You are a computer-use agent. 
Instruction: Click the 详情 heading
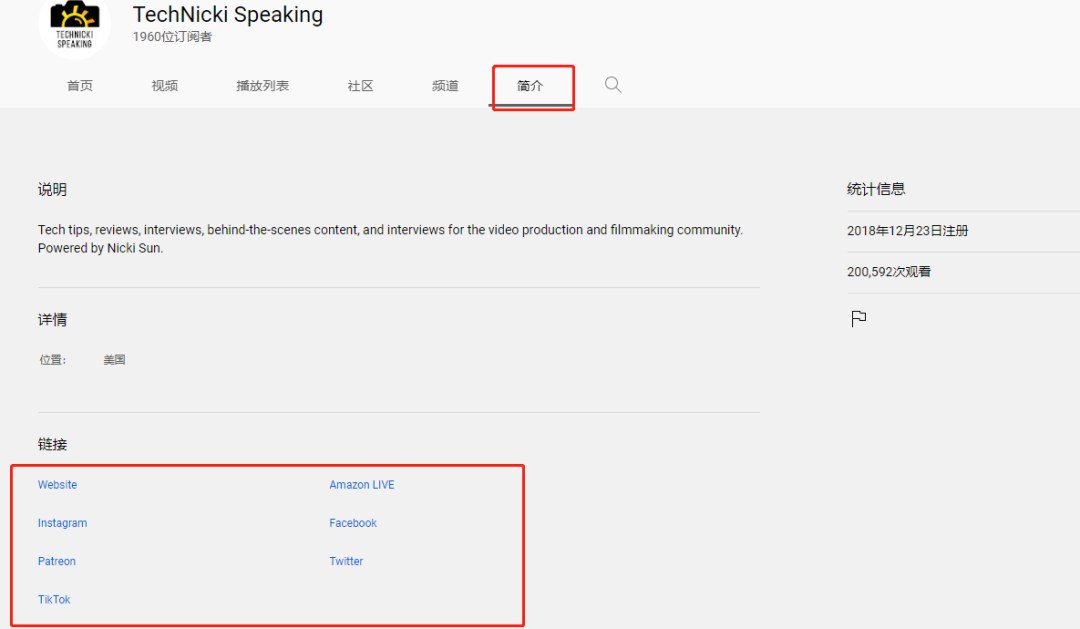52,320
